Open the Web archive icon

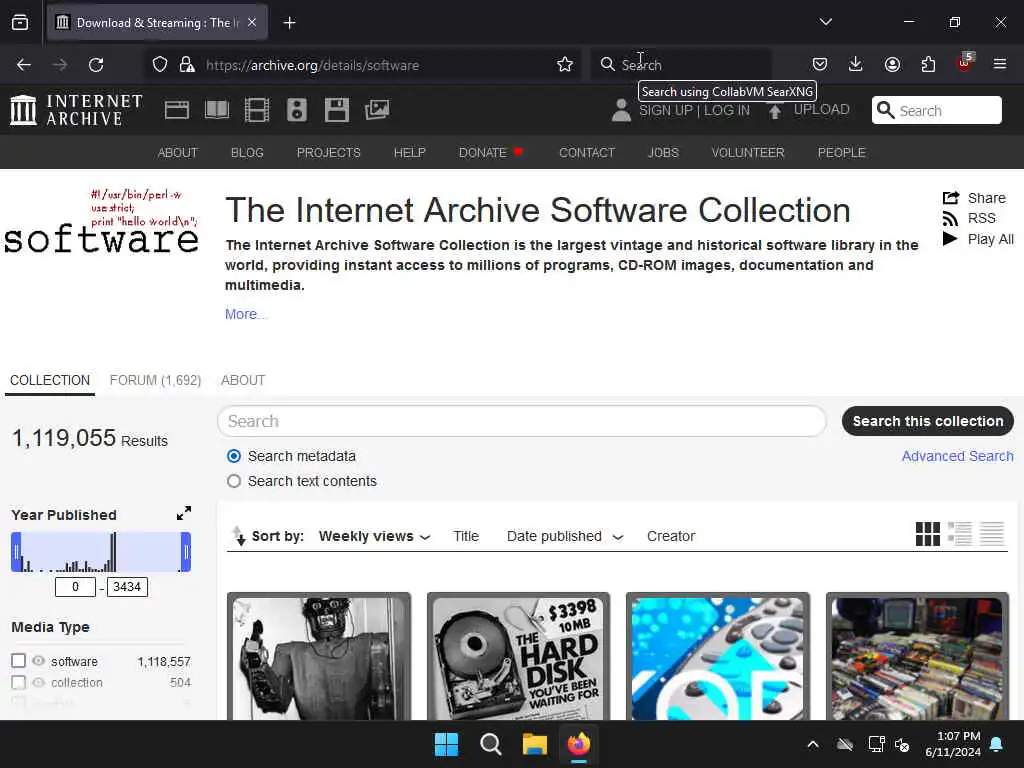coord(176,110)
